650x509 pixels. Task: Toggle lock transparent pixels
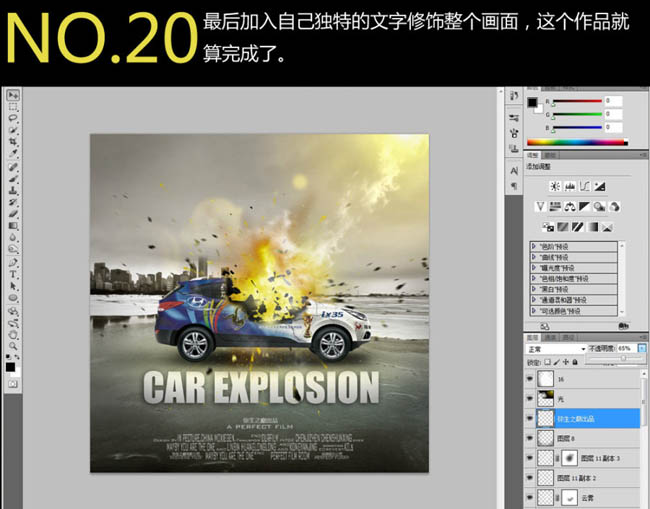tap(547, 362)
